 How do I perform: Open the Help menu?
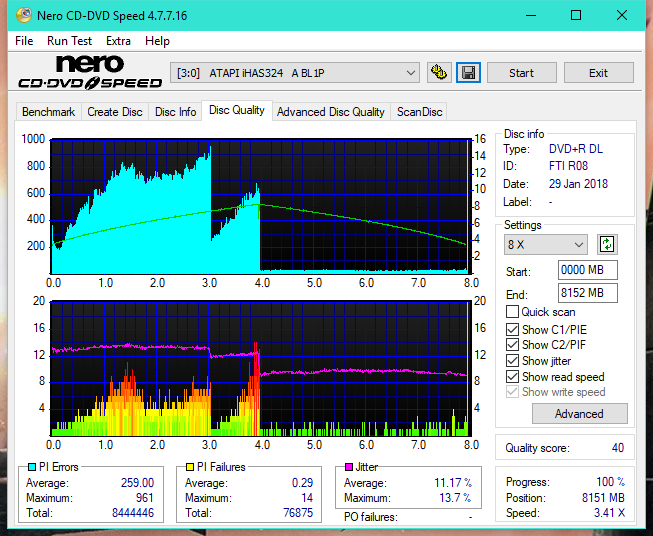click(157, 41)
